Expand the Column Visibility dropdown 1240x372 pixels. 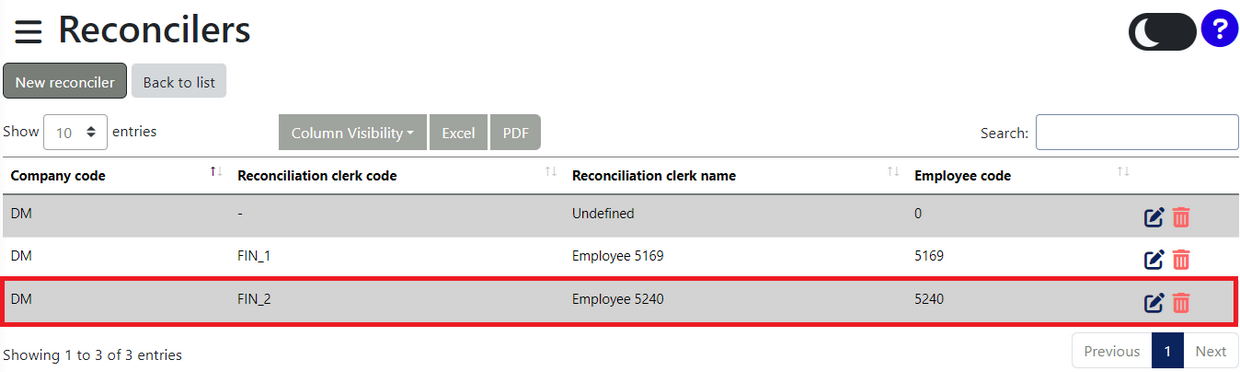352,133
